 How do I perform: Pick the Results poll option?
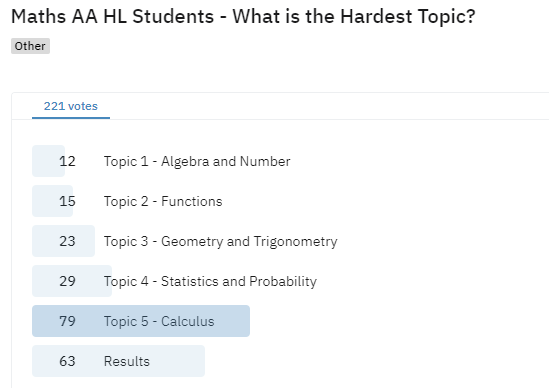click(127, 361)
